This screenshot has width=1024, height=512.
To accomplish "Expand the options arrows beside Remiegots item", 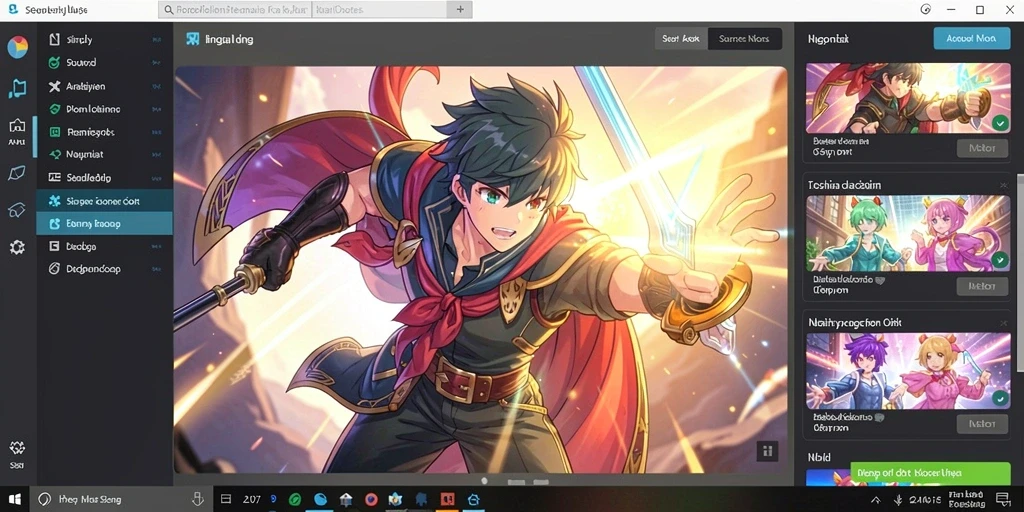I will pos(157,132).
